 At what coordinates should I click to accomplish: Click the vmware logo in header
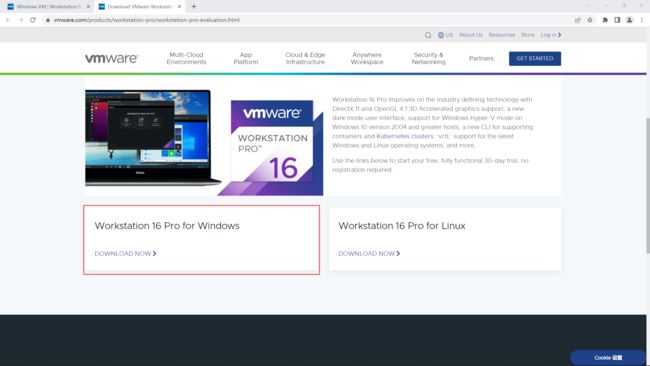[x=112, y=58]
